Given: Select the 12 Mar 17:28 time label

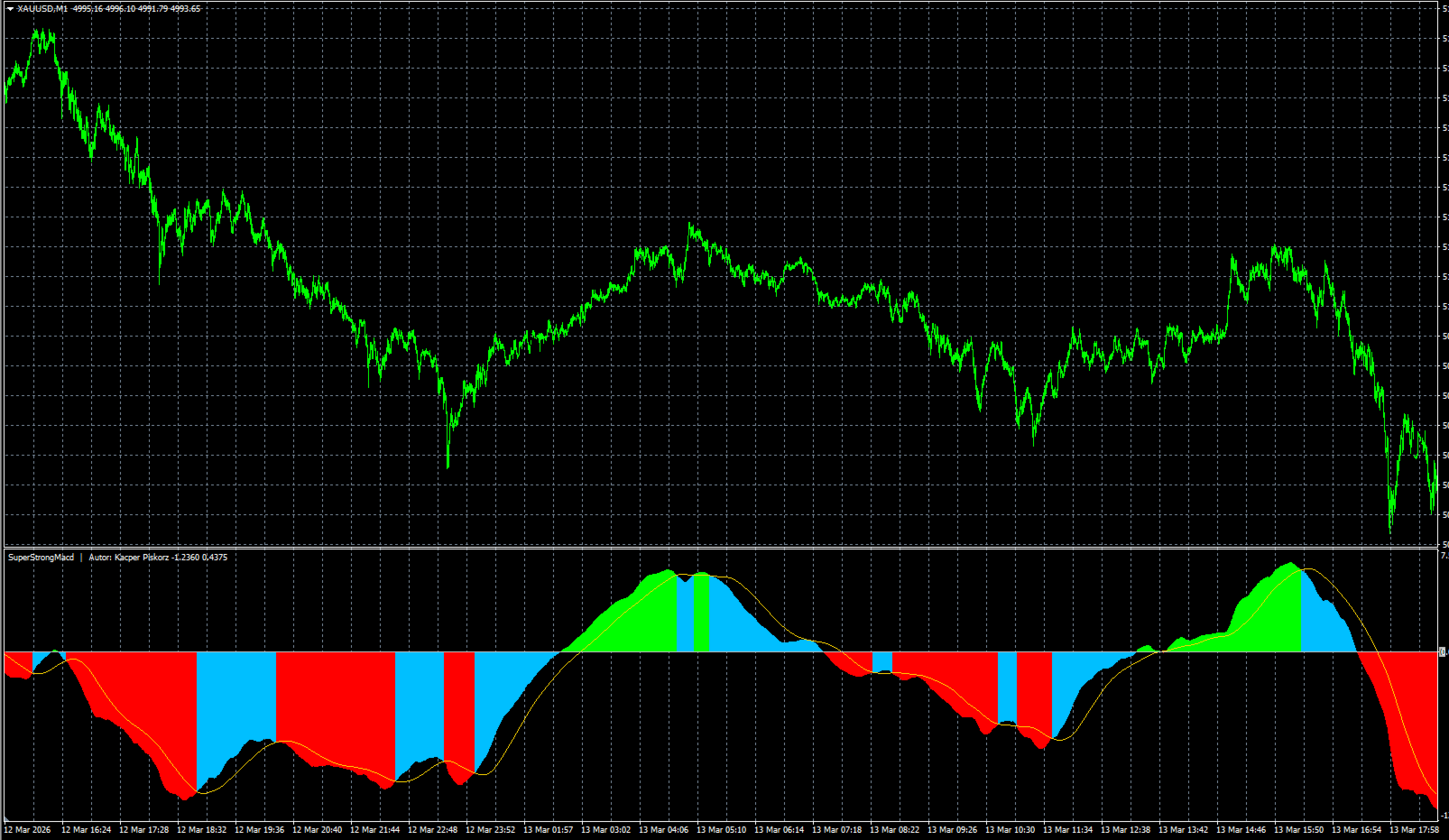Looking at the screenshot, I should (143, 830).
